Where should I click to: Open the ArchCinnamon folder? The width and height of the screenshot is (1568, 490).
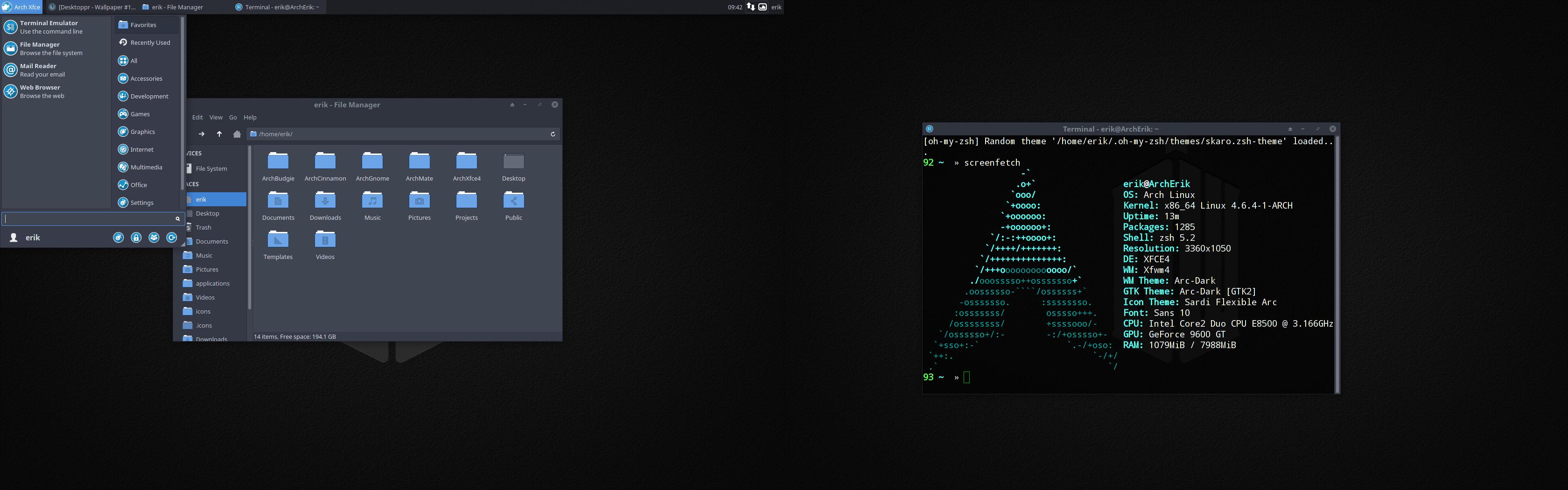(325, 167)
